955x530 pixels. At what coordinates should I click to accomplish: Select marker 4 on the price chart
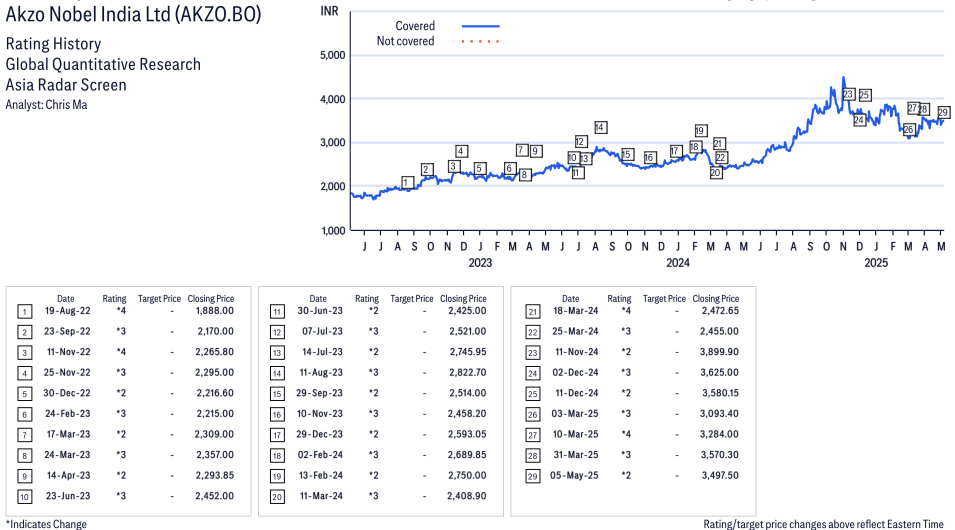click(461, 151)
